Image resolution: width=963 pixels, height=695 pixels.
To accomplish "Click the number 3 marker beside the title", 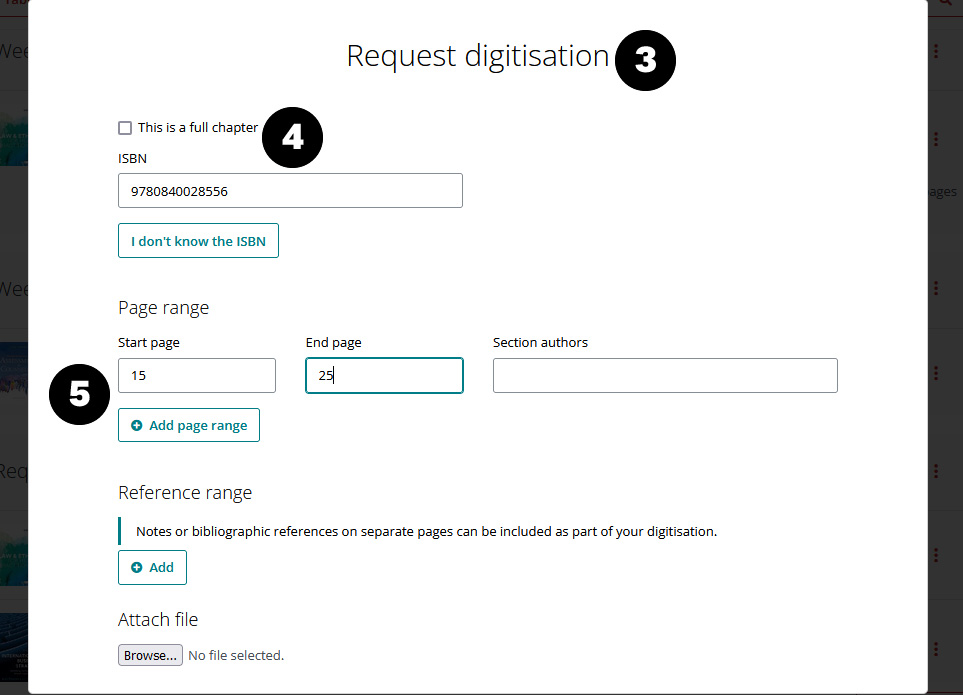I will [646, 61].
